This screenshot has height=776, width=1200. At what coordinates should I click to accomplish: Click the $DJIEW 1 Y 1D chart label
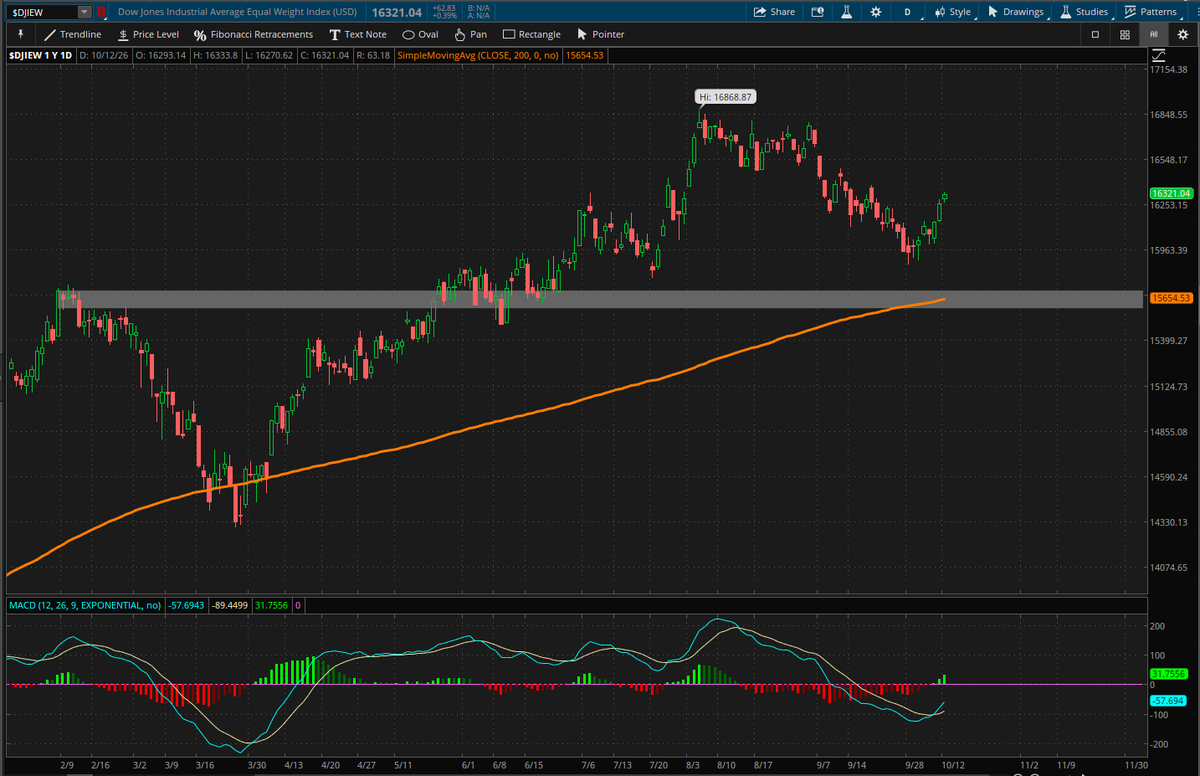pyautogui.click(x=40, y=56)
